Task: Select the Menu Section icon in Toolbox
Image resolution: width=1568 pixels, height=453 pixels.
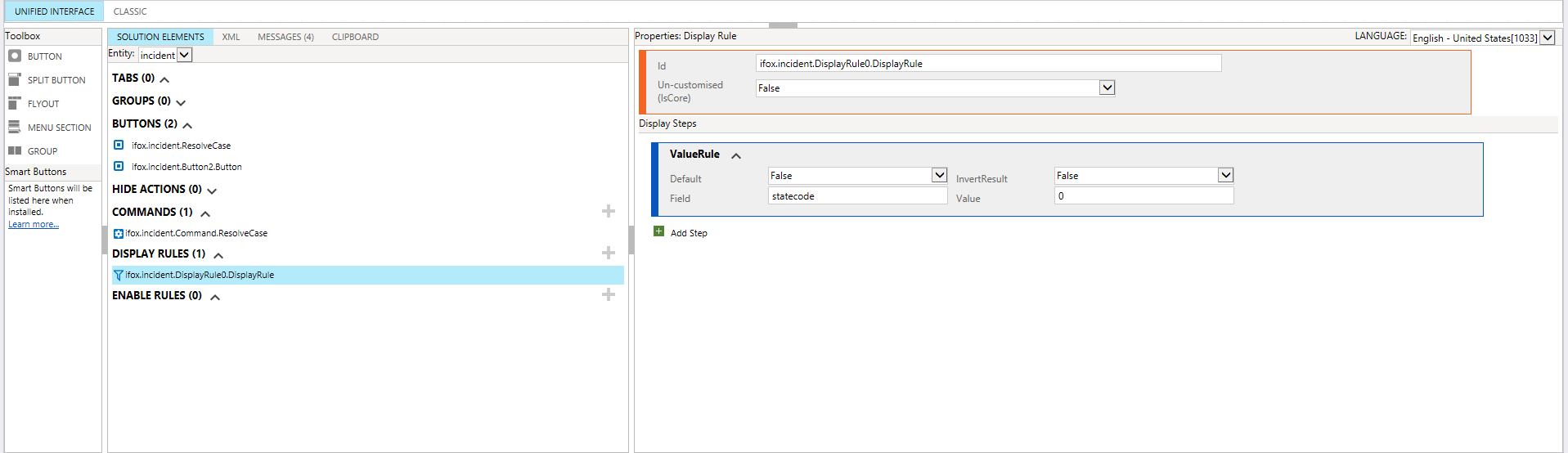Action: [15, 127]
